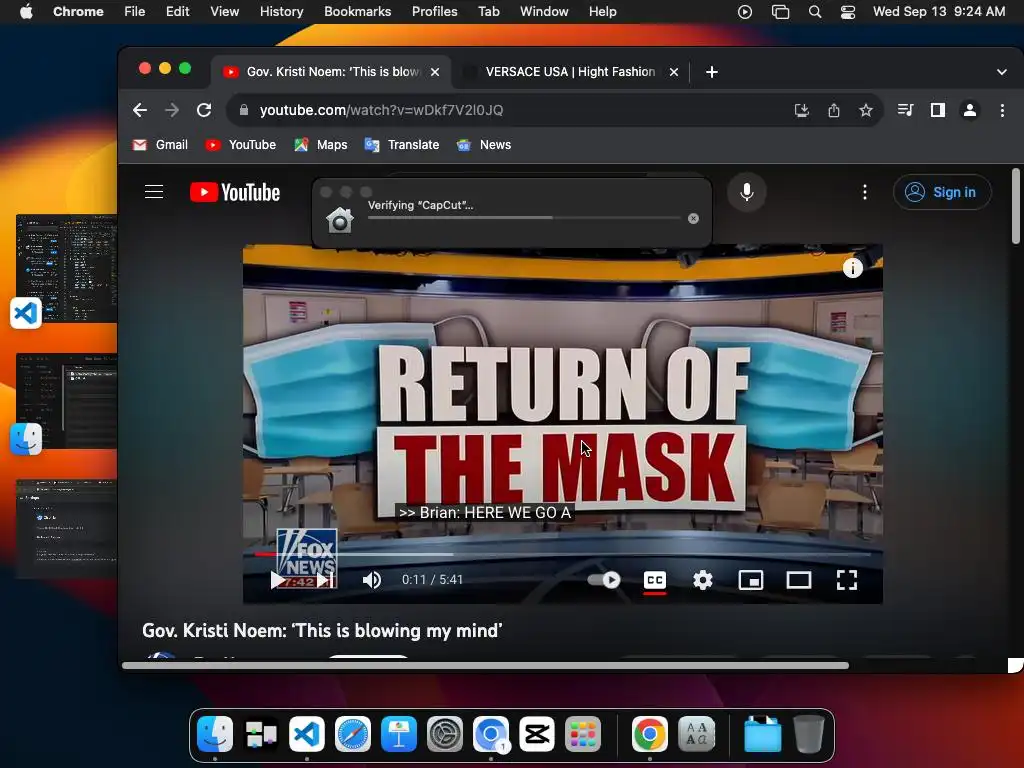The image size is (1024, 768).
Task: Expand tab search dropdown arrow
Action: pyautogui.click(x=1001, y=72)
